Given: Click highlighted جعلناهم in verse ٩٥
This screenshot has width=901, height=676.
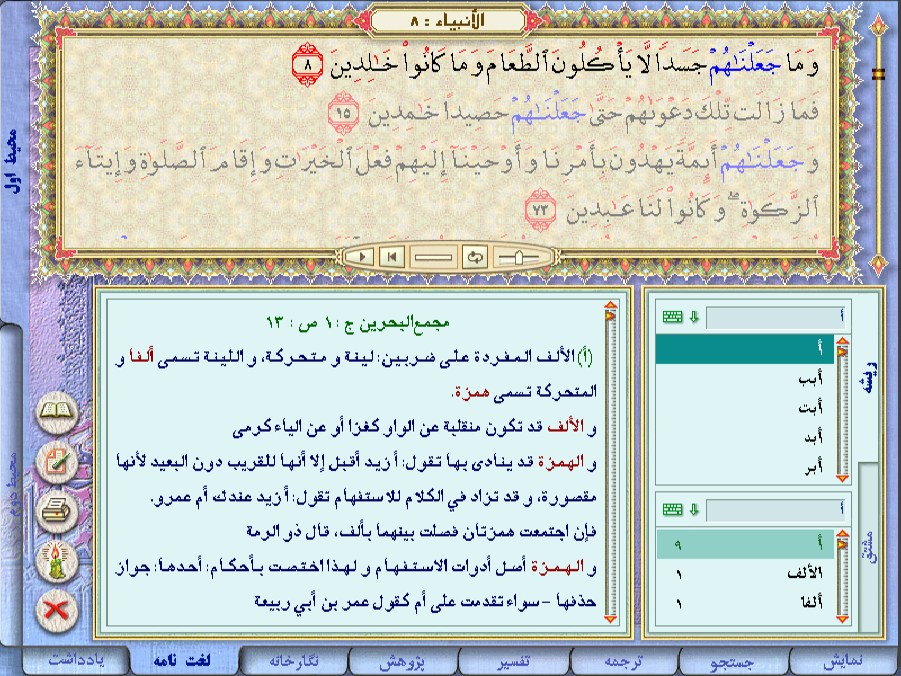Looking at the screenshot, I should [x=546, y=112].
